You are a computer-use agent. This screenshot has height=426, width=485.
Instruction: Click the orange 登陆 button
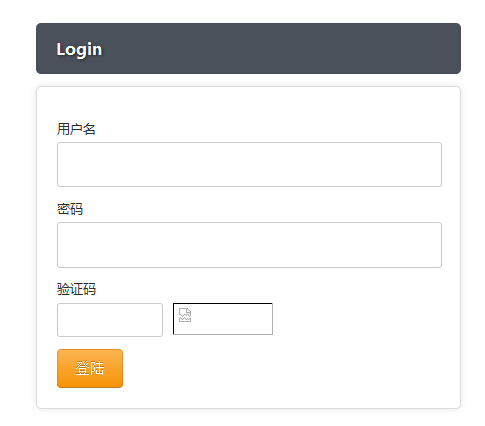(90, 368)
